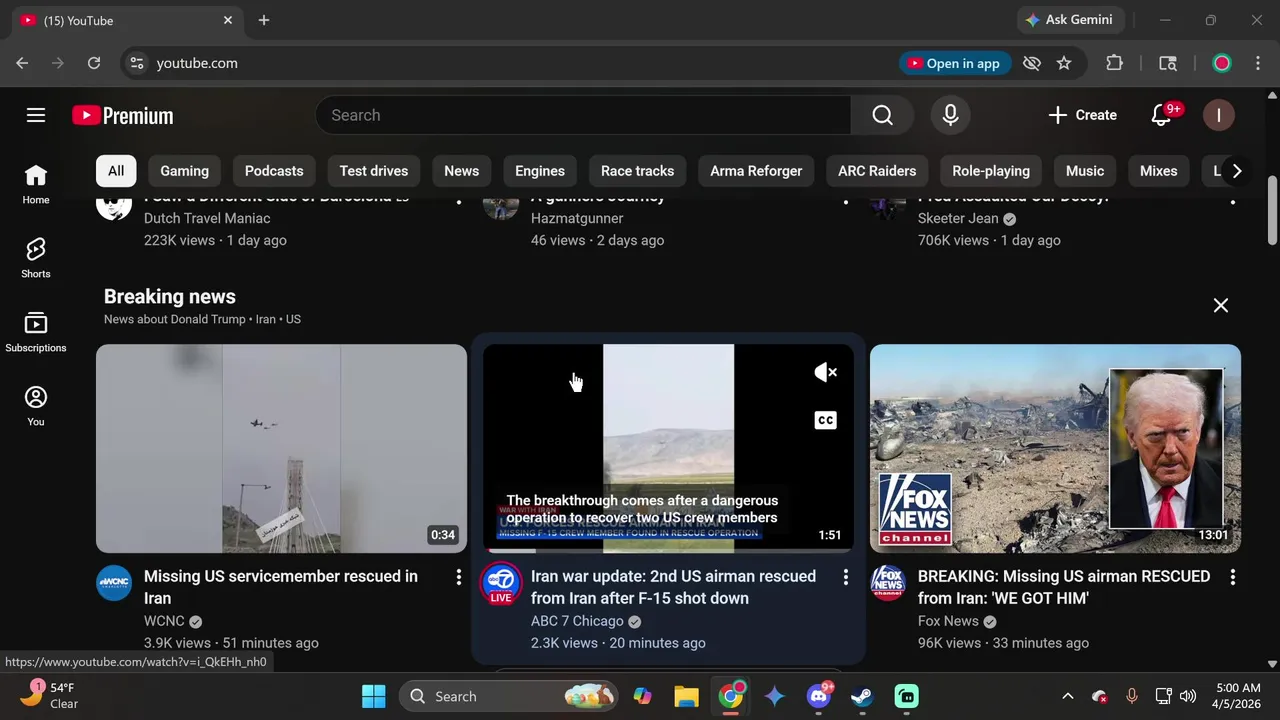Open Steam from the taskbar
Screen dimensions: 1280x720
(x=862, y=696)
